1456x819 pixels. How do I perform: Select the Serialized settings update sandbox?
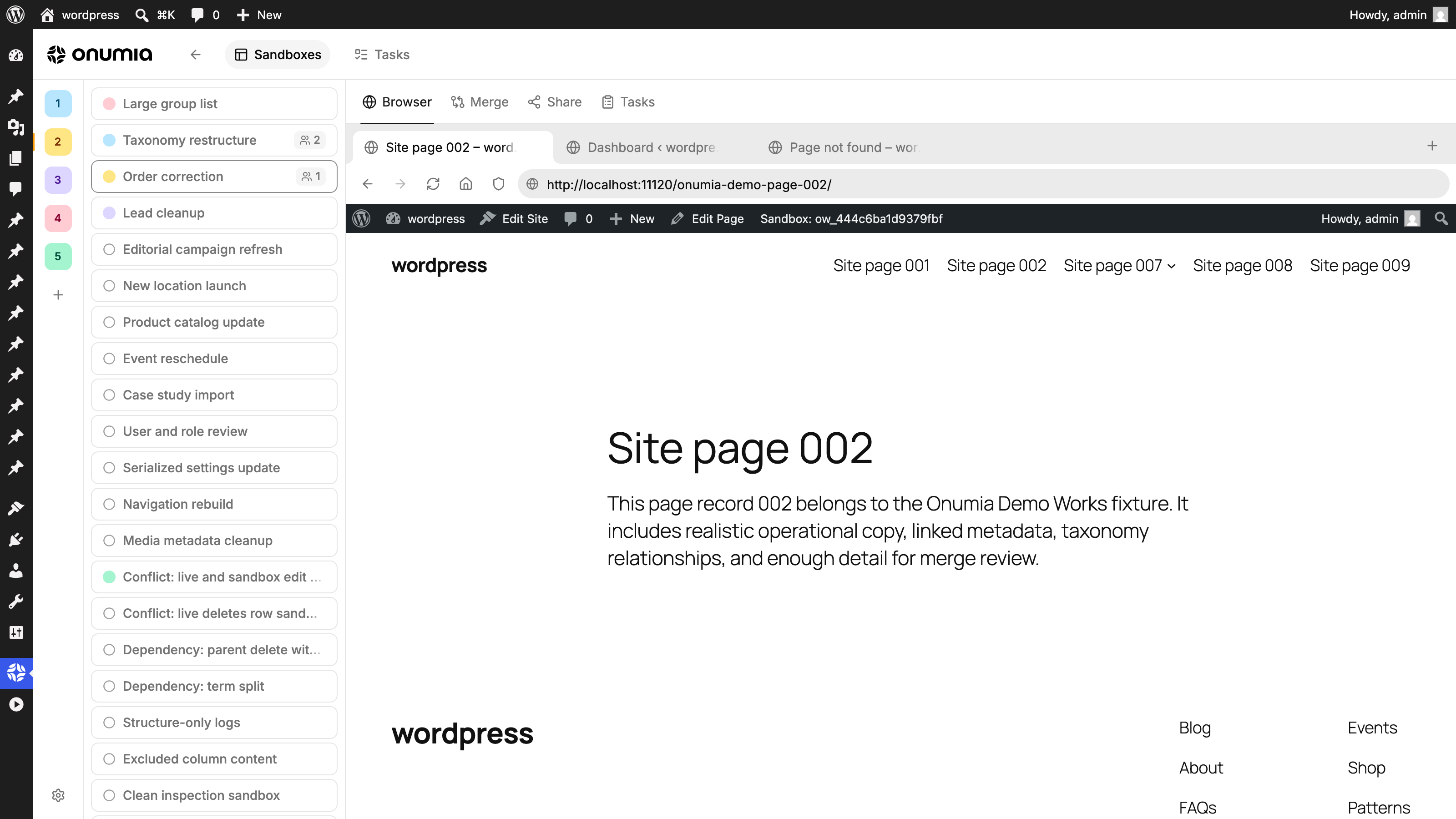point(214,467)
